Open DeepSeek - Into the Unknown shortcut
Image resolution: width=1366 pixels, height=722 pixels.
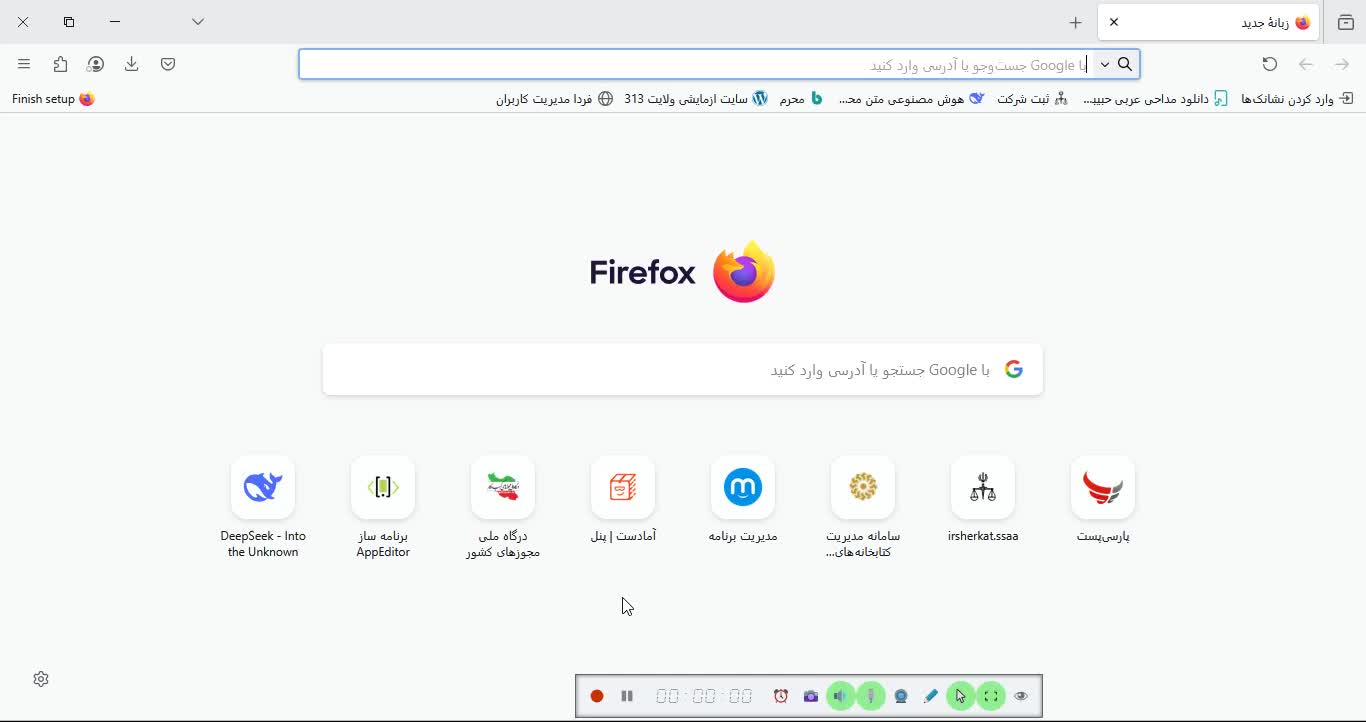(x=263, y=505)
